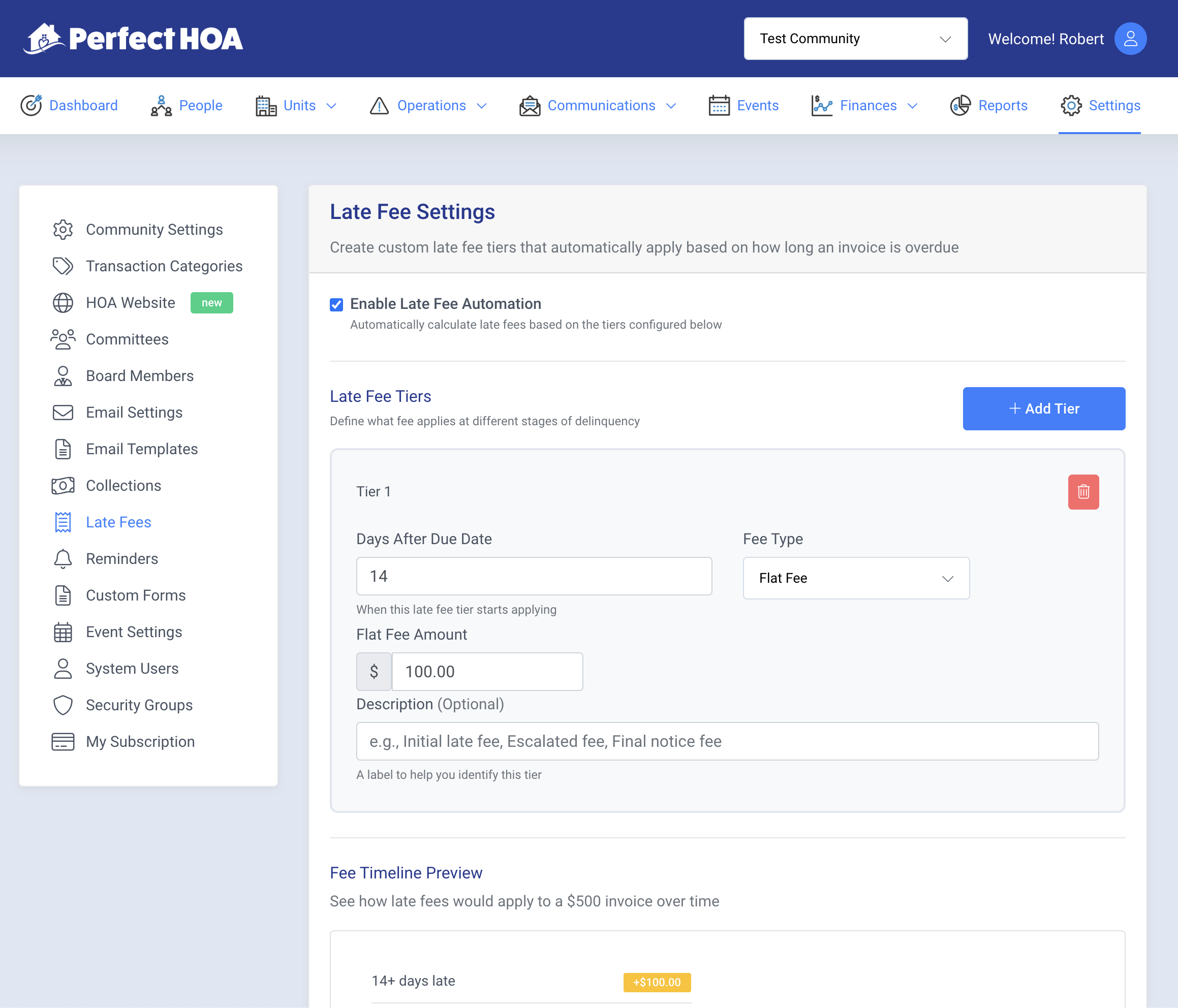The width and height of the screenshot is (1178, 1008).
Task: Click the Collections money icon in sidebar
Action: tap(63, 486)
